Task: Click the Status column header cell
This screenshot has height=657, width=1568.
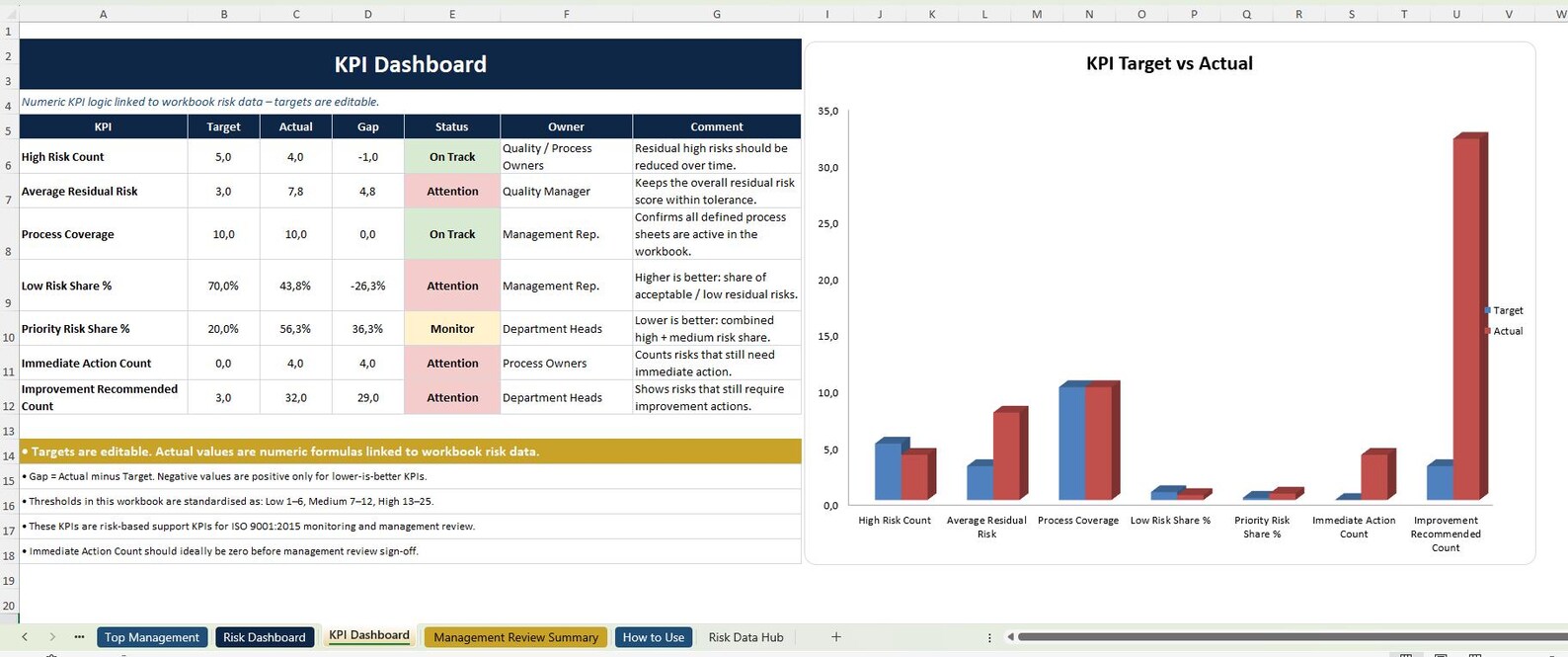Action: tap(452, 126)
